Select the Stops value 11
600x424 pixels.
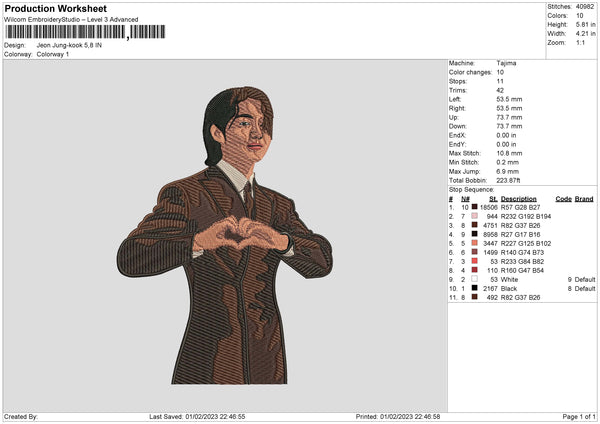pos(500,81)
